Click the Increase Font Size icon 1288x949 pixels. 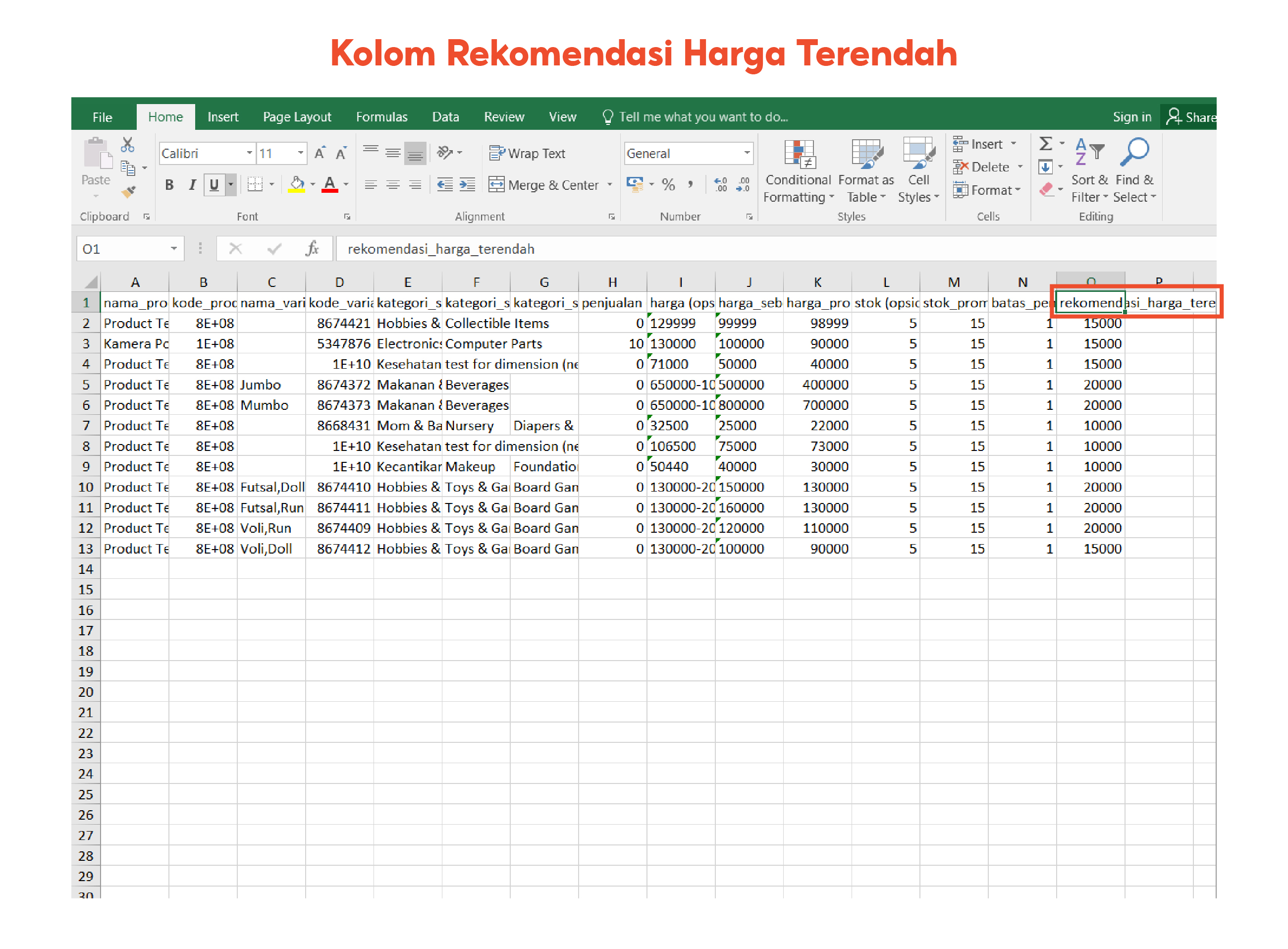click(320, 153)
